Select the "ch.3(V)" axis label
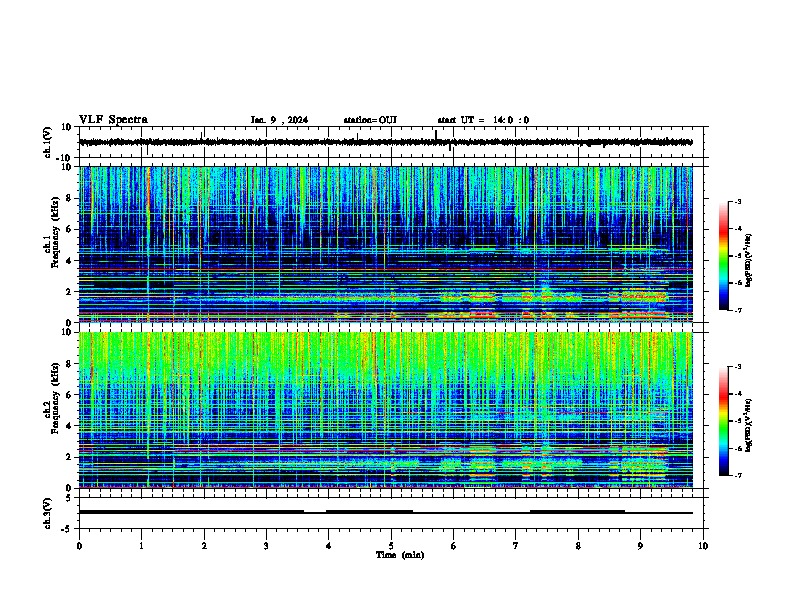 point(48,513)
